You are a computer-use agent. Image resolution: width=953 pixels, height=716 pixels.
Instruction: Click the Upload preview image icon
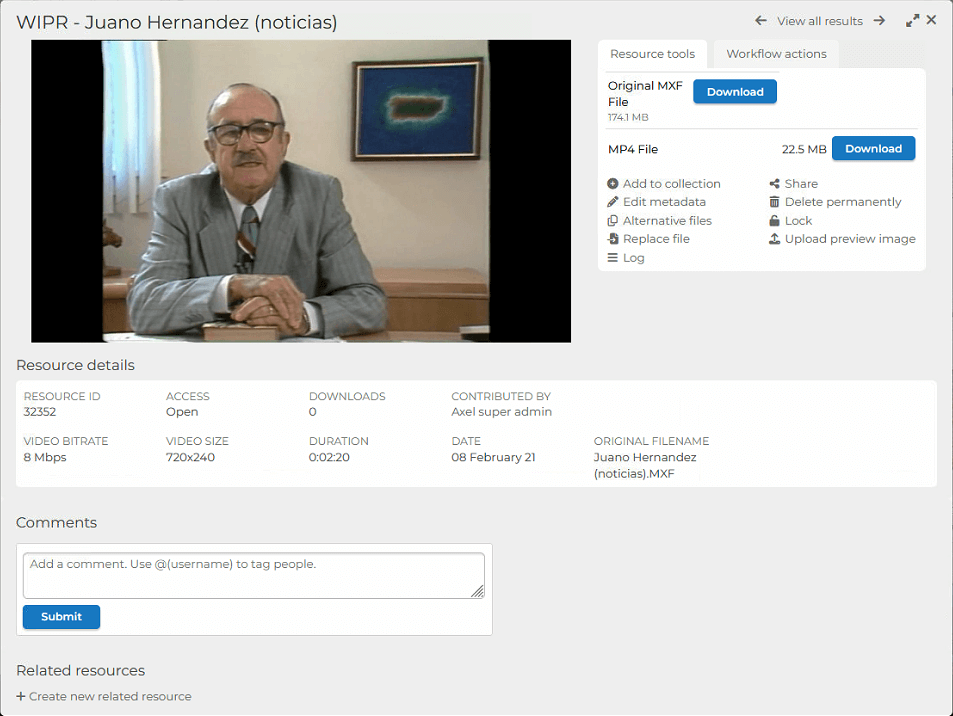[x=774, y=239]
